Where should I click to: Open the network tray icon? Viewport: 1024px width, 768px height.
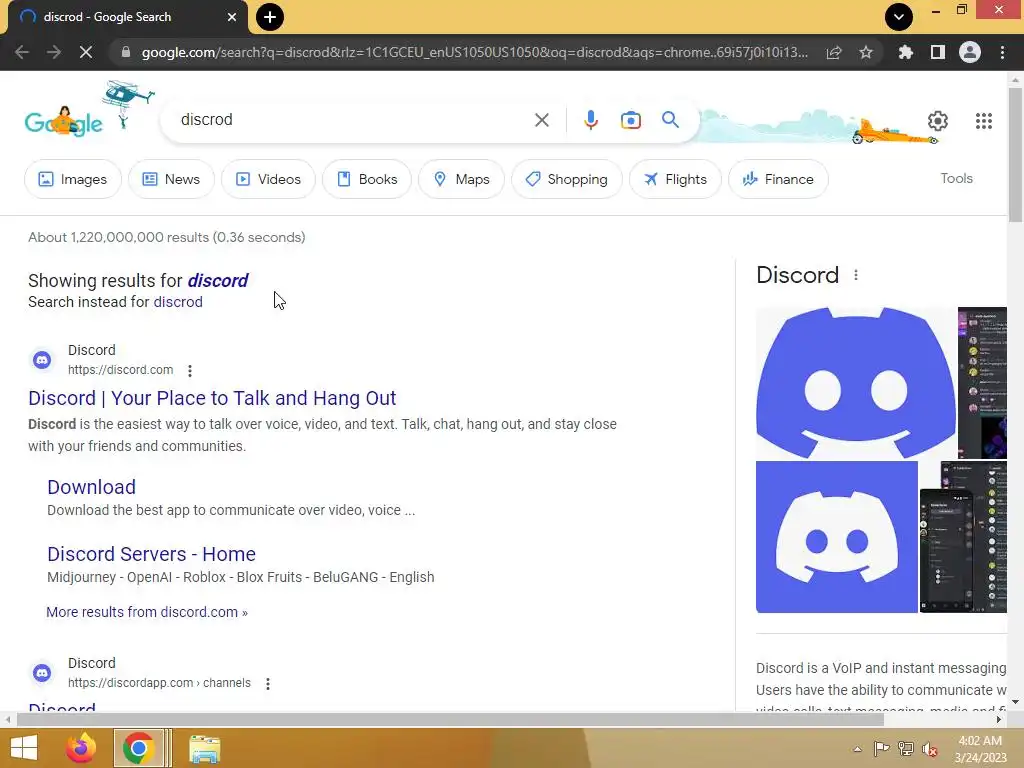pyautogui.click(x=906, y=749)
